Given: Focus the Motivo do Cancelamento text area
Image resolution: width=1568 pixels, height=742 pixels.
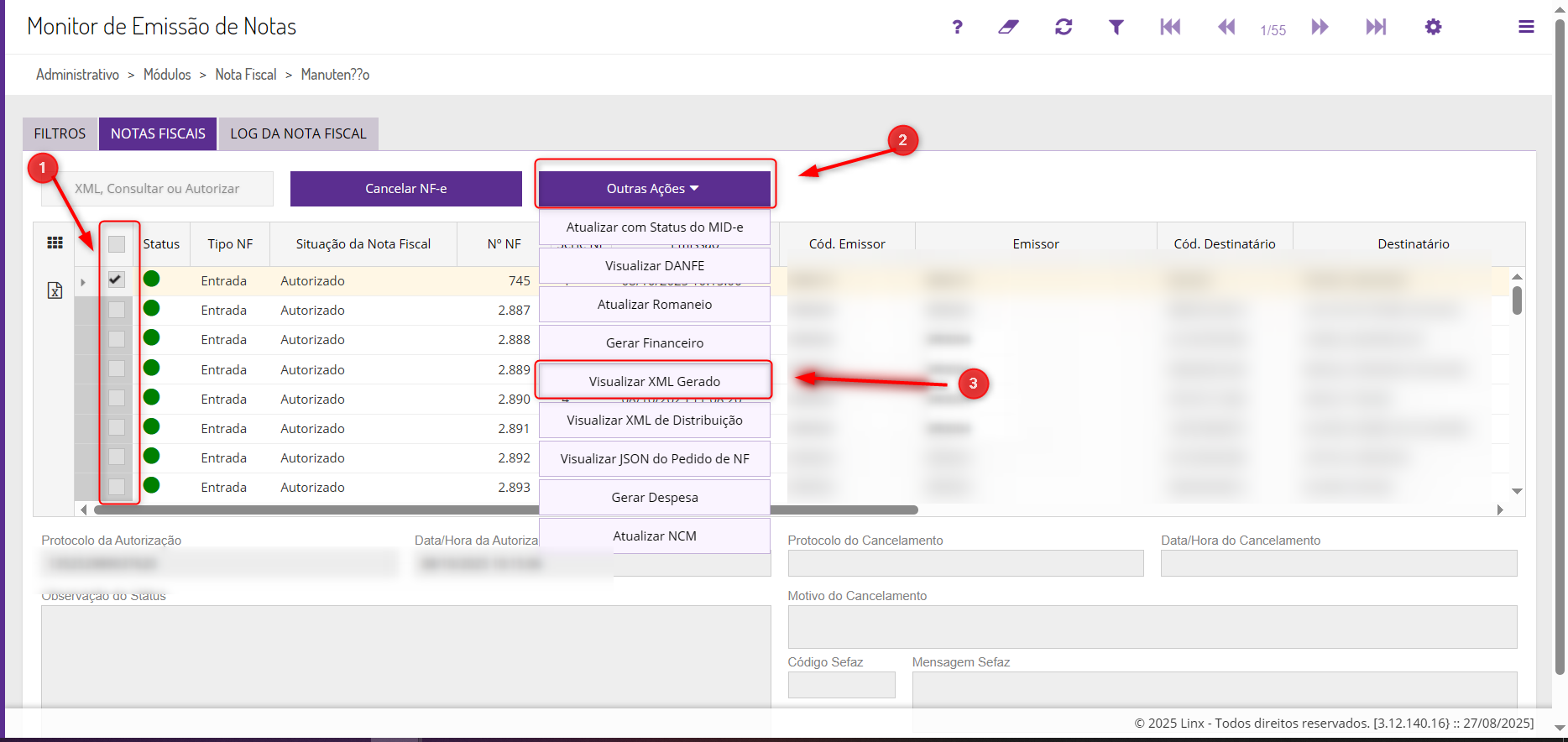Looking at the screenshot, I should point(1152,627).
